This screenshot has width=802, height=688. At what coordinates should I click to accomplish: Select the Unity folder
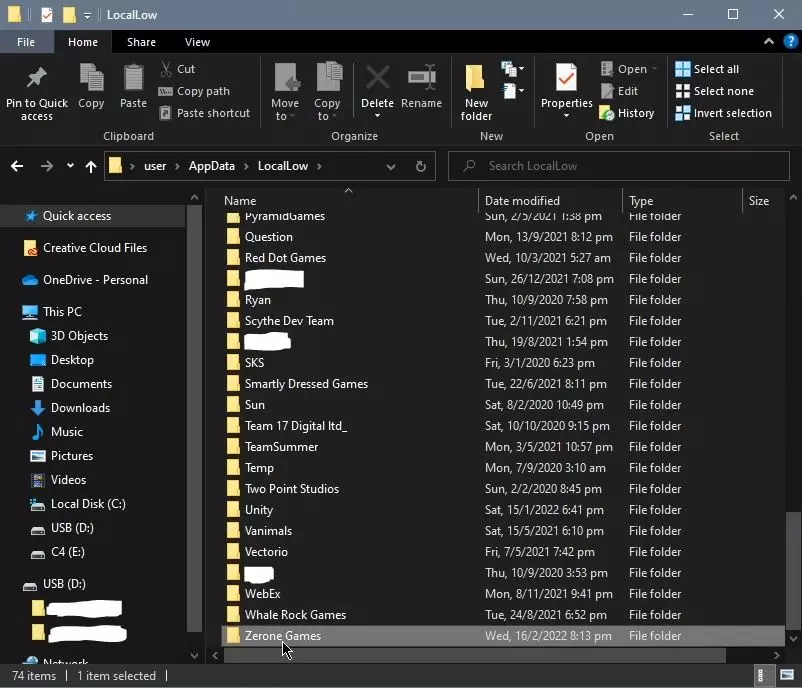(503, 510)
